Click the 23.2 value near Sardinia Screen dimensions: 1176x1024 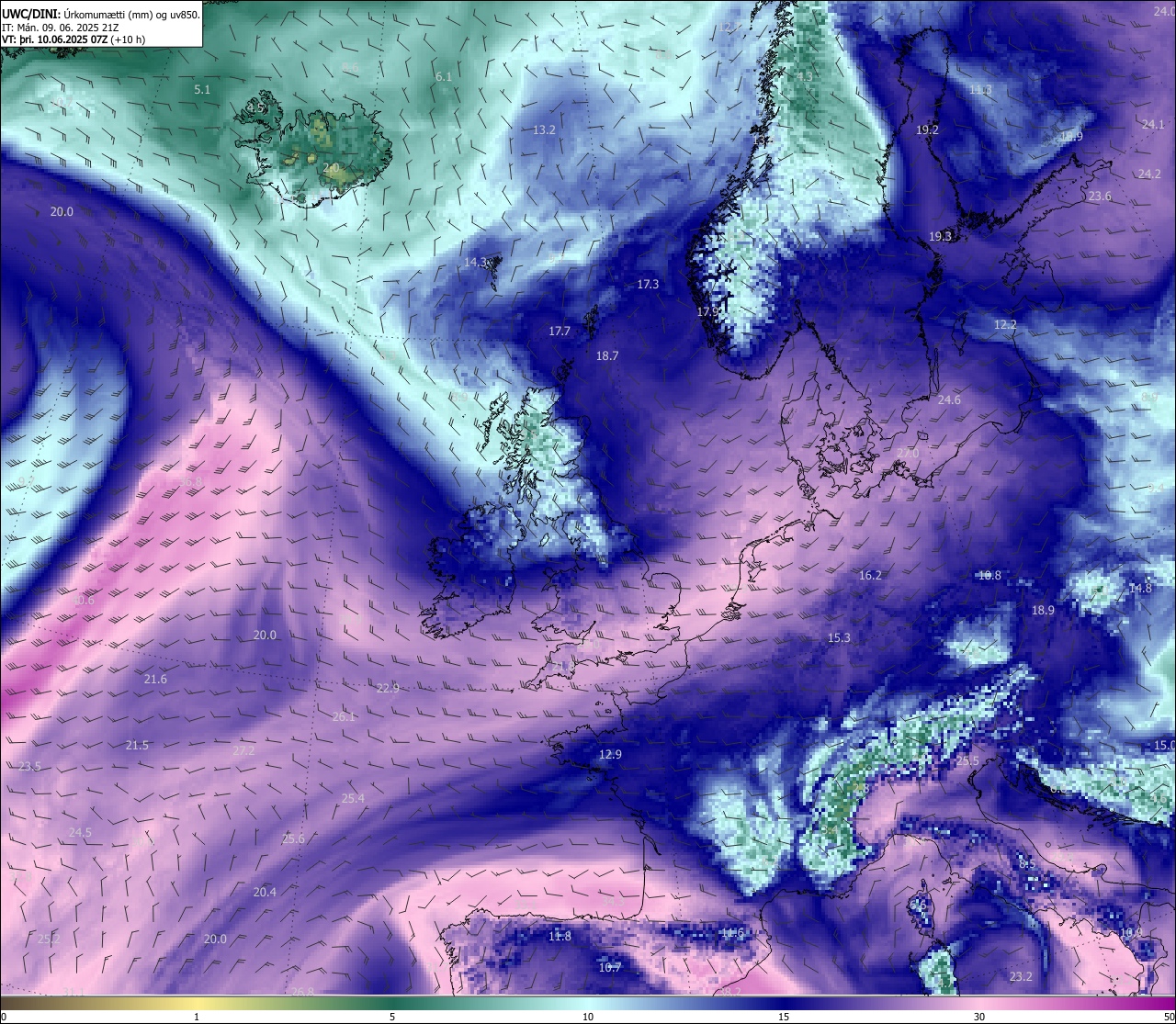1021,977
